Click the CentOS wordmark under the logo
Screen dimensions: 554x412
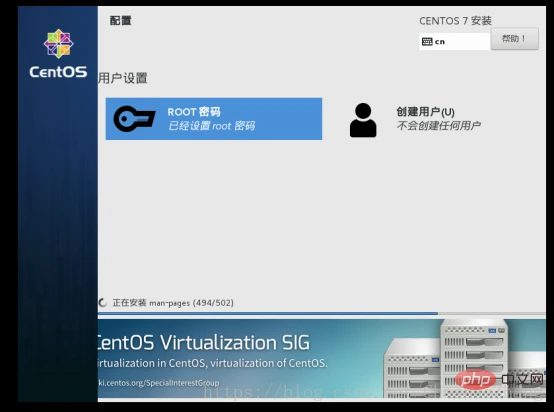tap(58, 72)
